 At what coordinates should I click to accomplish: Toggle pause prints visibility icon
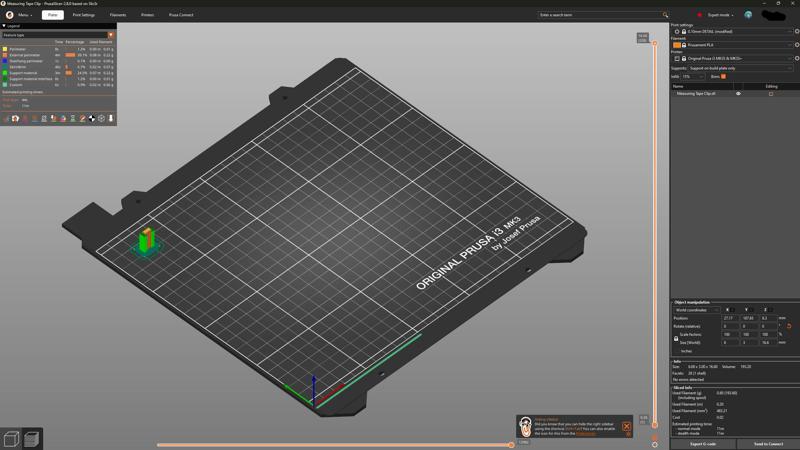tap(73, 118)
